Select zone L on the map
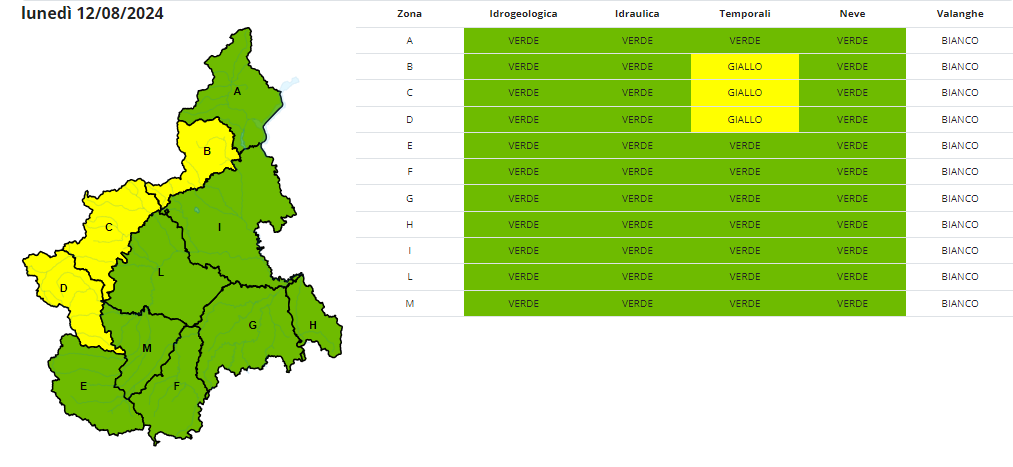Image resolution: width=1013 pixels, height=467 pixels. point(160,271)
